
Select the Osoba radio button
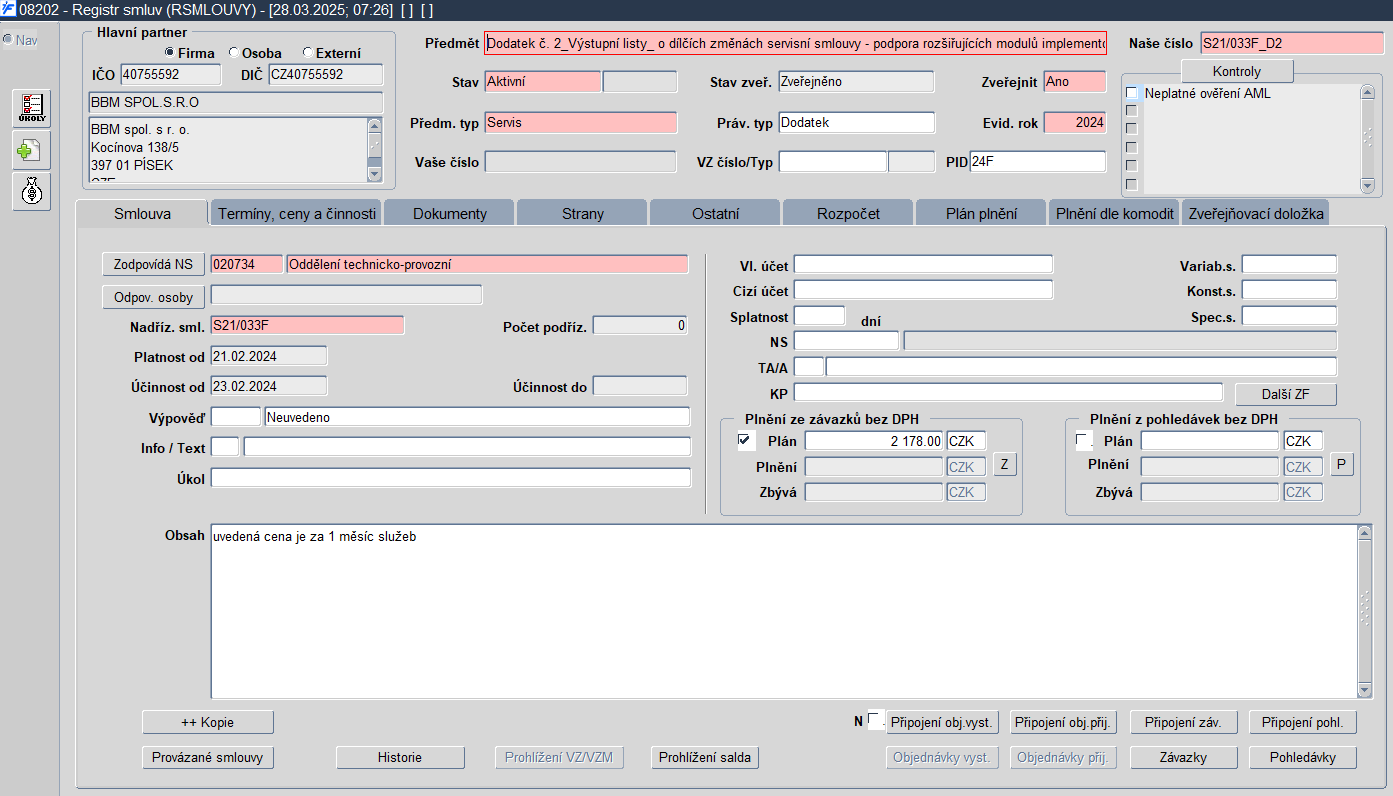tap(234, 53)
